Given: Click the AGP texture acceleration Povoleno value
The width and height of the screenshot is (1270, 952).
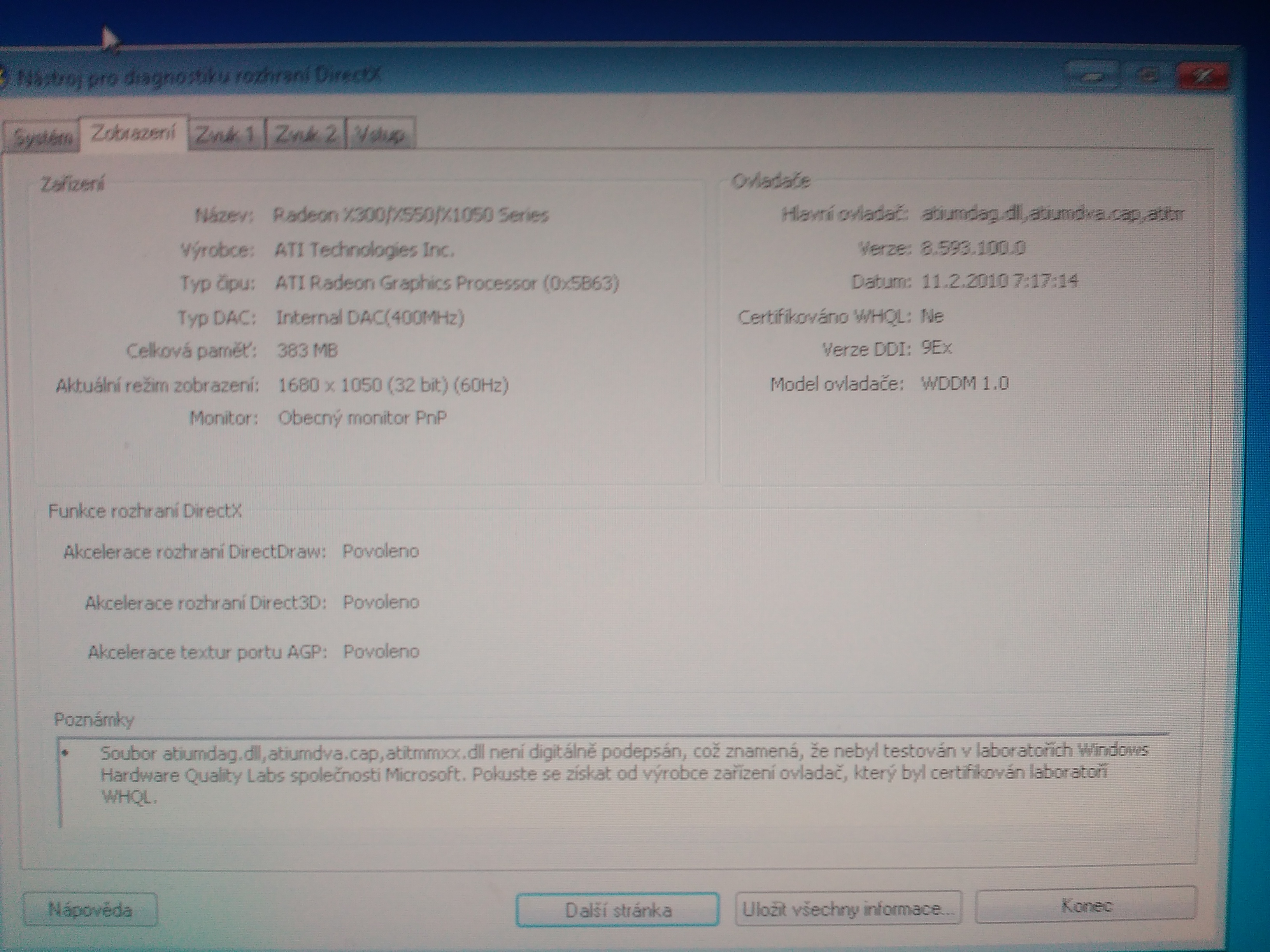Looking at the screenshot, I should tap(381, 652).
